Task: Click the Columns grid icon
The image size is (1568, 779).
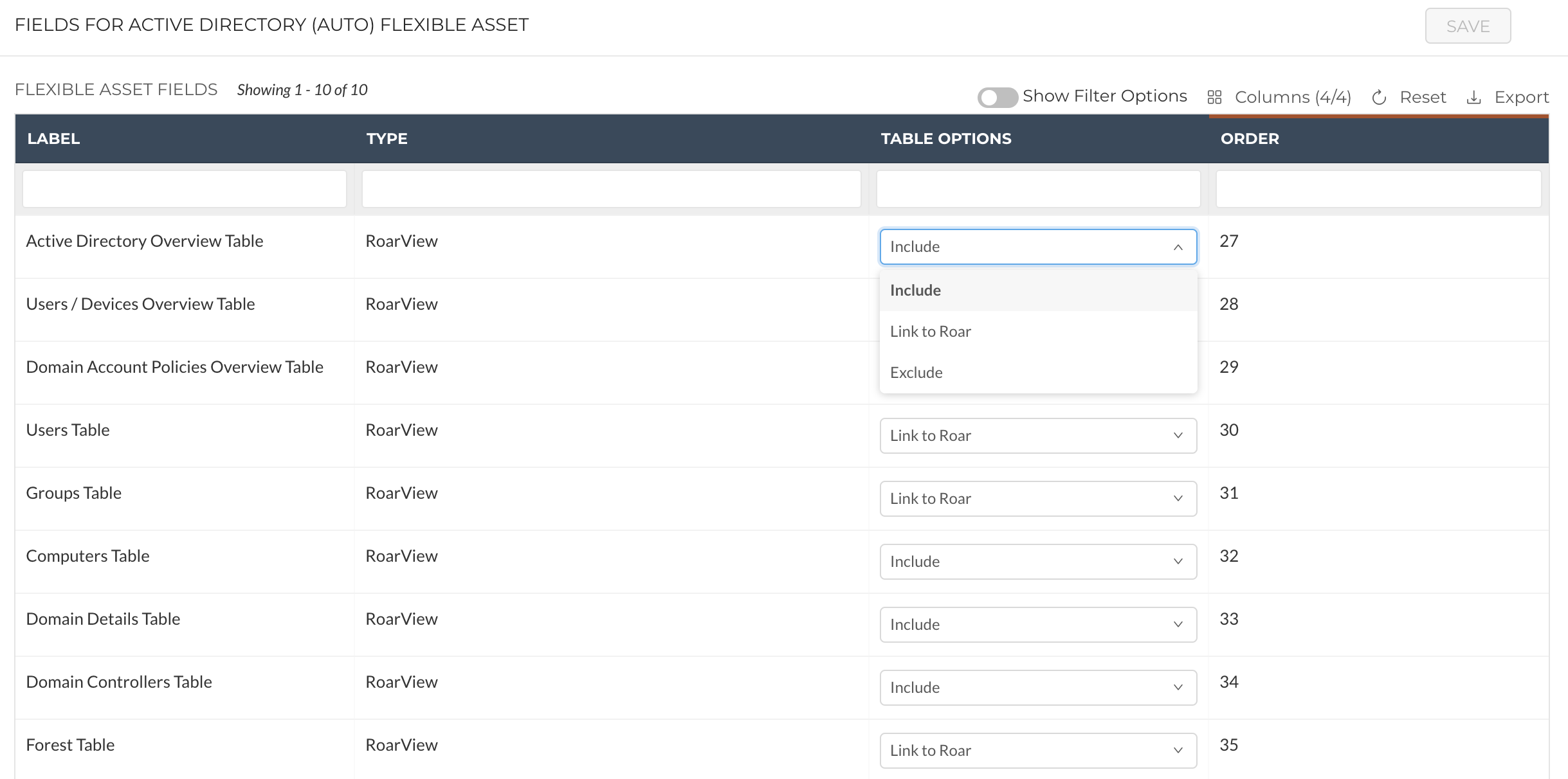Action: point(1214,97)
